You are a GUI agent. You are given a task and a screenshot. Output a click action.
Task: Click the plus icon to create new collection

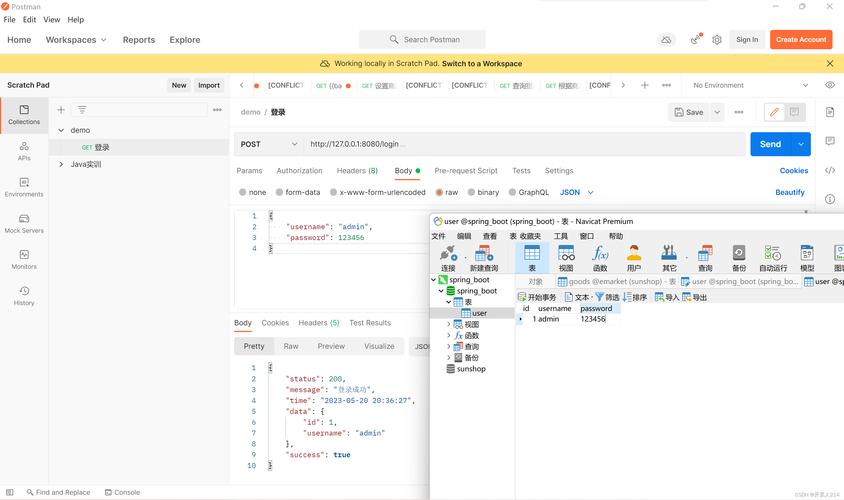(61, 110)
